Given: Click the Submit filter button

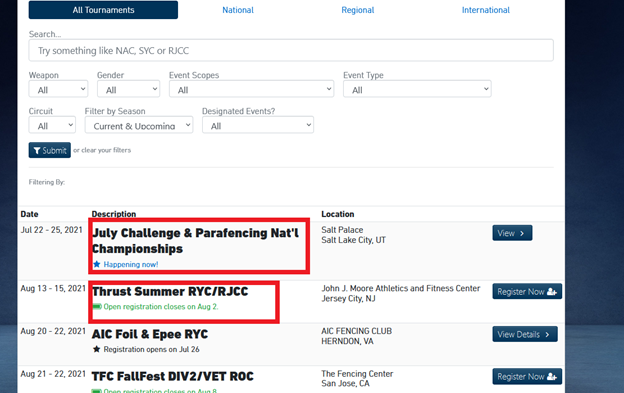Looking at the screenshot, I should click(50, 150).
